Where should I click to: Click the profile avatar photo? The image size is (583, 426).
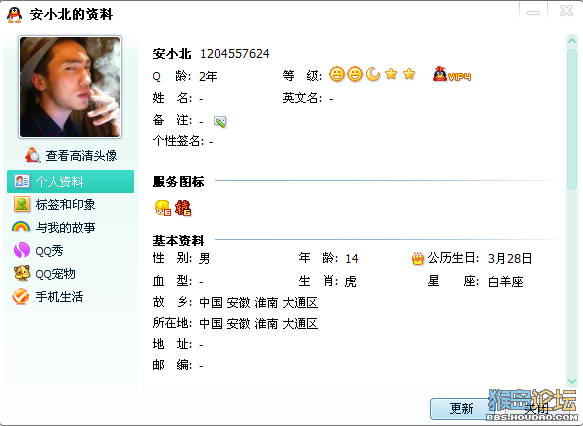click(x=70, y=87)
